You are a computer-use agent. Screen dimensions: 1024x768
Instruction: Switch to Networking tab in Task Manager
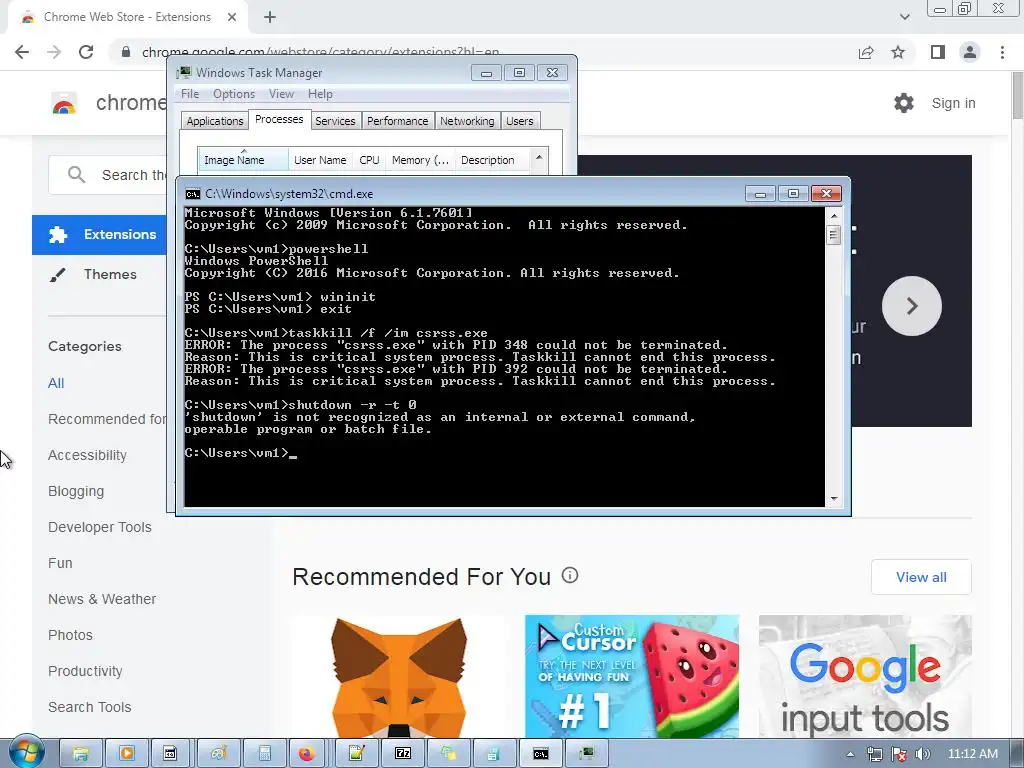click(467, 121)
